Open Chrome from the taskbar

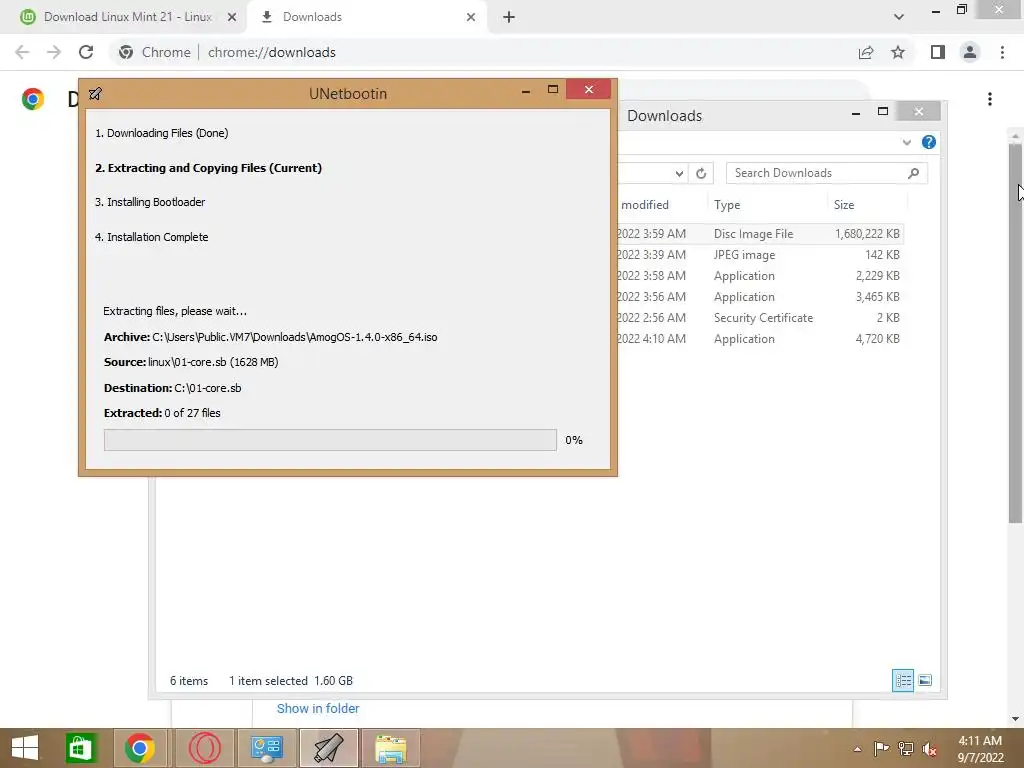(140, 748)
